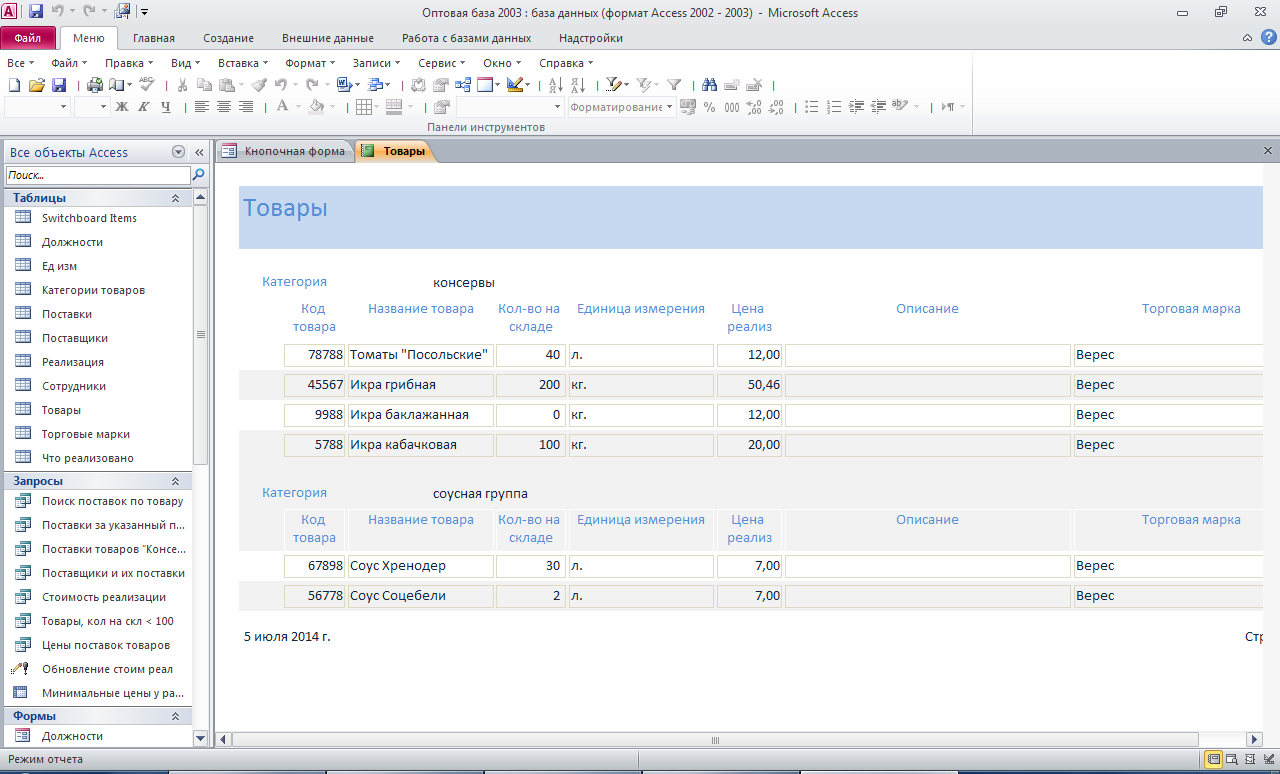Click the Икра грибная product name cell
The height and width of the screenshot is (774, 1280).
coord(420,385)
